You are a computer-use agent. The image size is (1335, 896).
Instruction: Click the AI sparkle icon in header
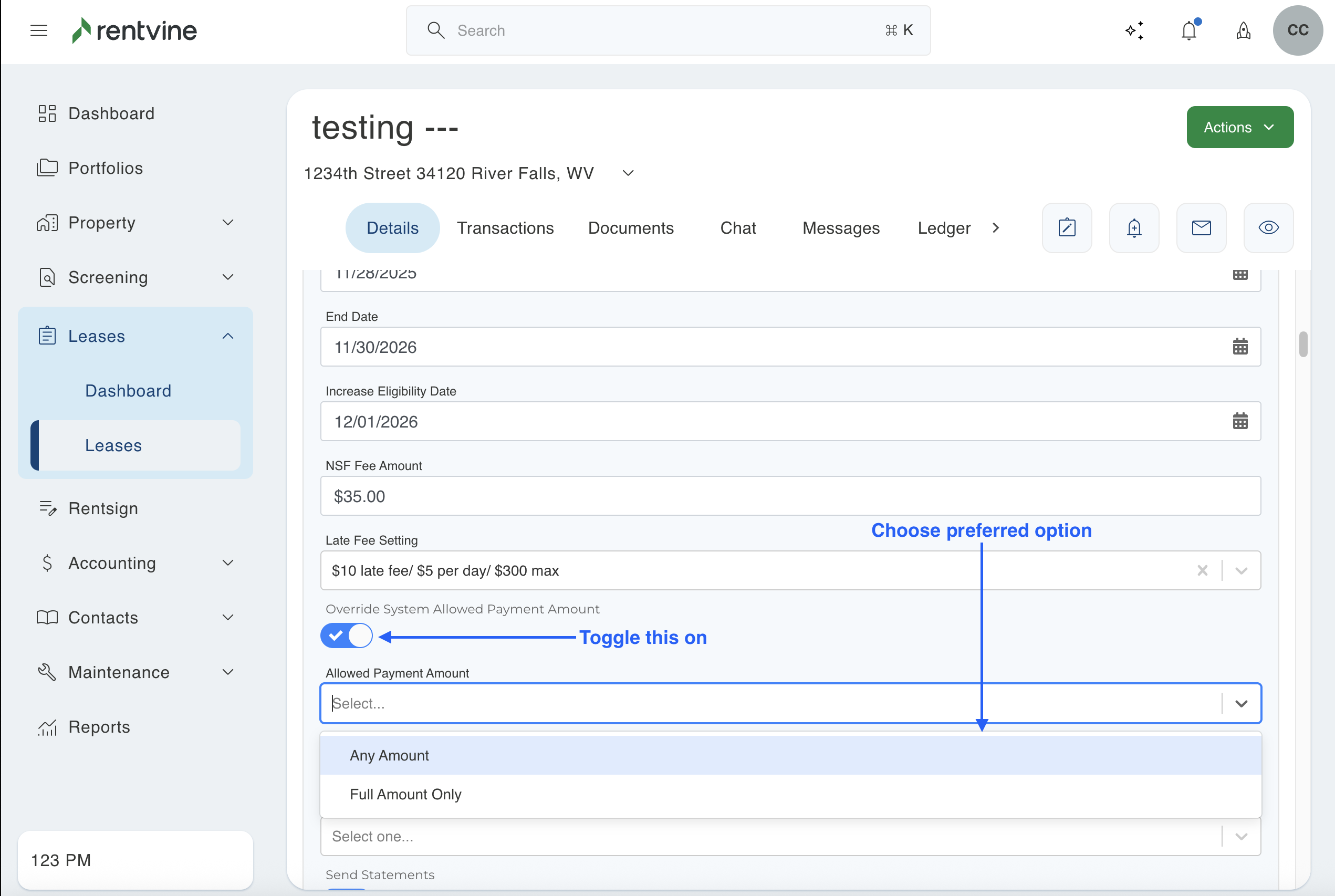1134,30
